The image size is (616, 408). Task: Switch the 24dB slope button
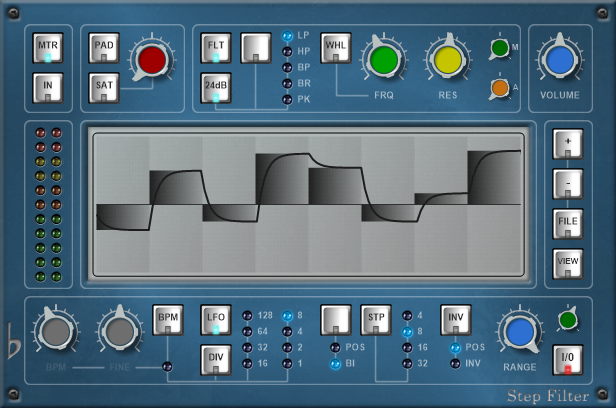[x=215, y=89]
